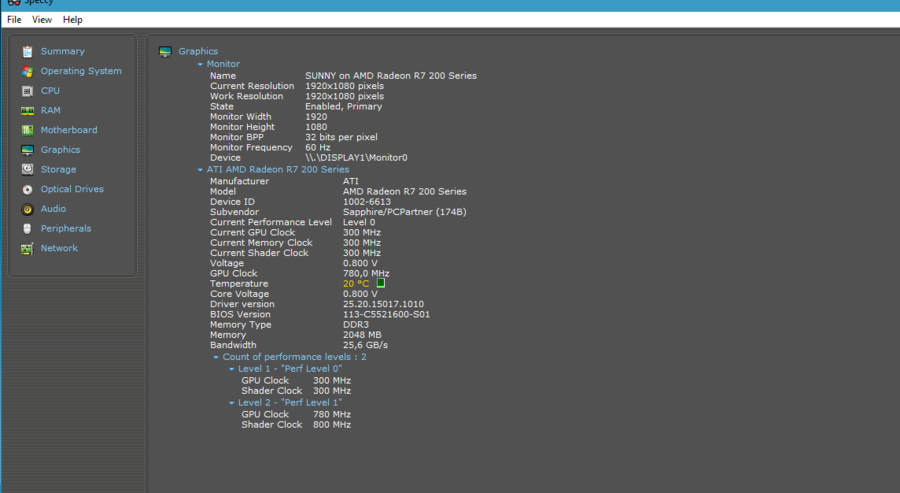
Task: Click the Shader Clock 800 MHz value
Action: click(x=332, y=425)
